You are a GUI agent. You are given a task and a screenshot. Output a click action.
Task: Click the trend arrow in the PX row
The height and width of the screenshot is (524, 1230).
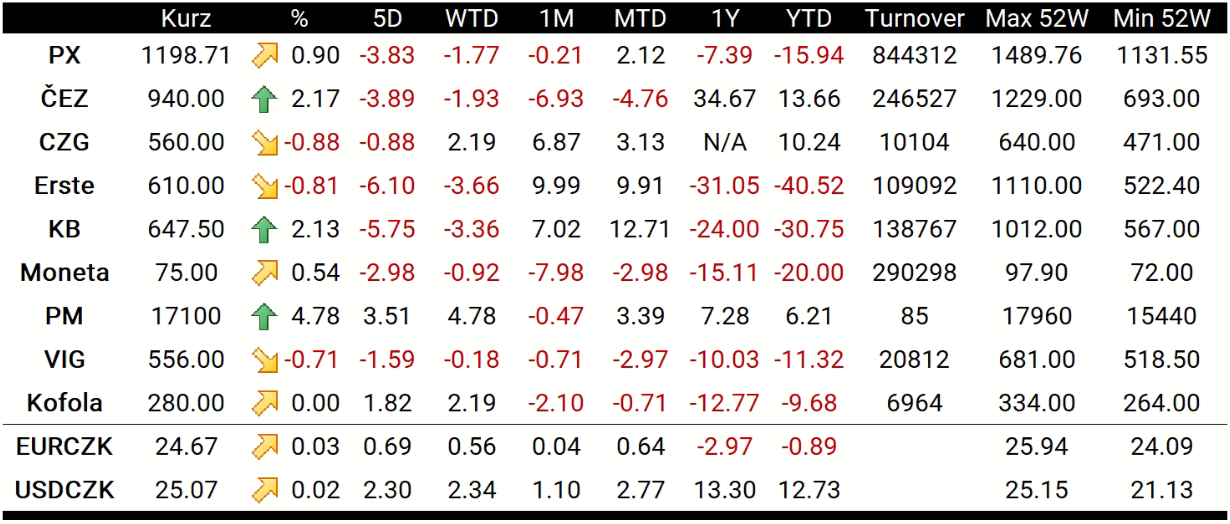[264, 56]
